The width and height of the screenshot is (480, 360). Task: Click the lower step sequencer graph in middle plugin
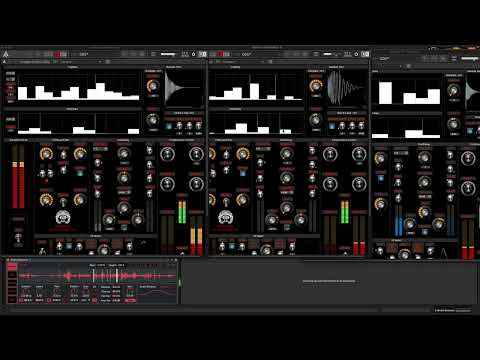(x=256, y=124)
